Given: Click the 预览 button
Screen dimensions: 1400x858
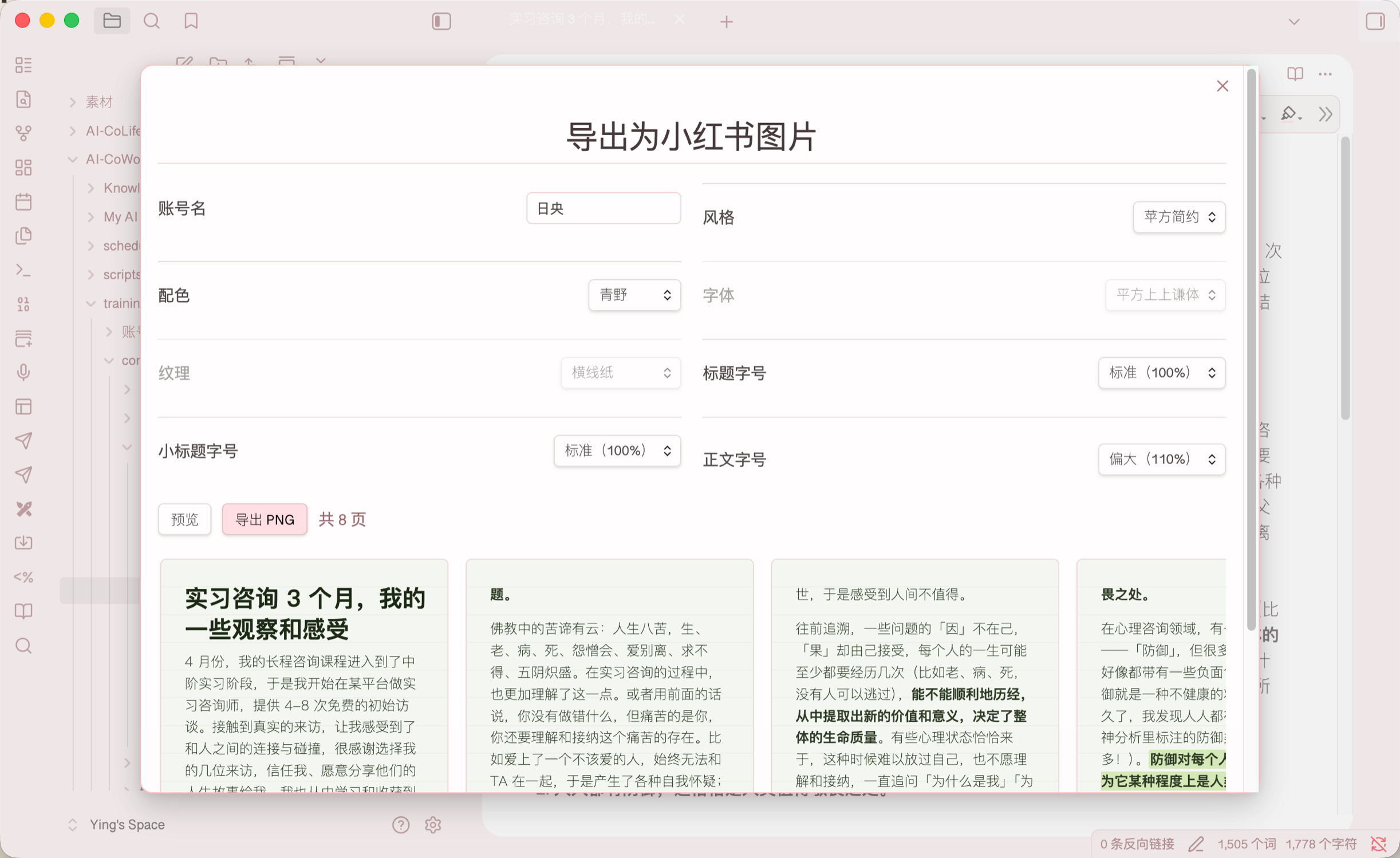Looking at the screenshot, I should (x=185, y=520).
